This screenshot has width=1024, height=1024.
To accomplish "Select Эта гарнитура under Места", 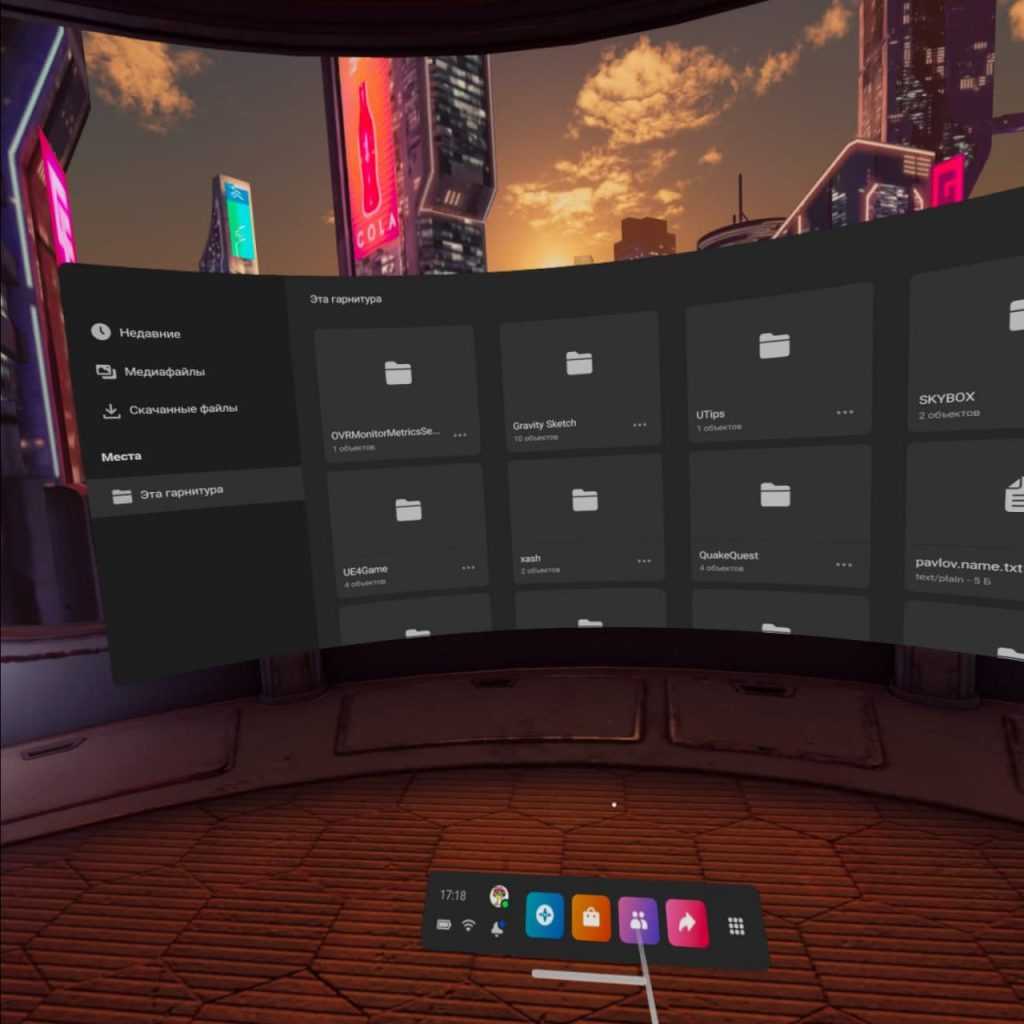I will 180,492.
